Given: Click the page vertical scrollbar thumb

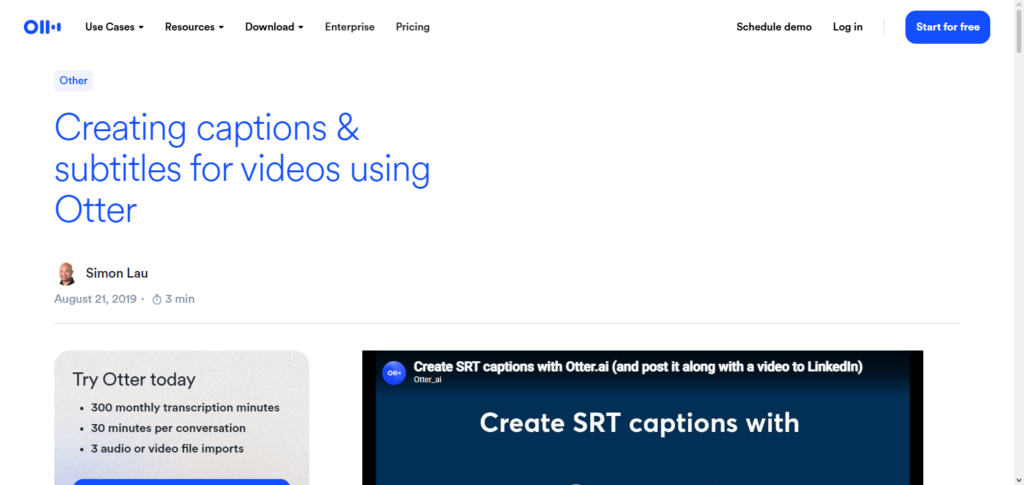Looking at the screenshot, I should (x=1018, y=29).
